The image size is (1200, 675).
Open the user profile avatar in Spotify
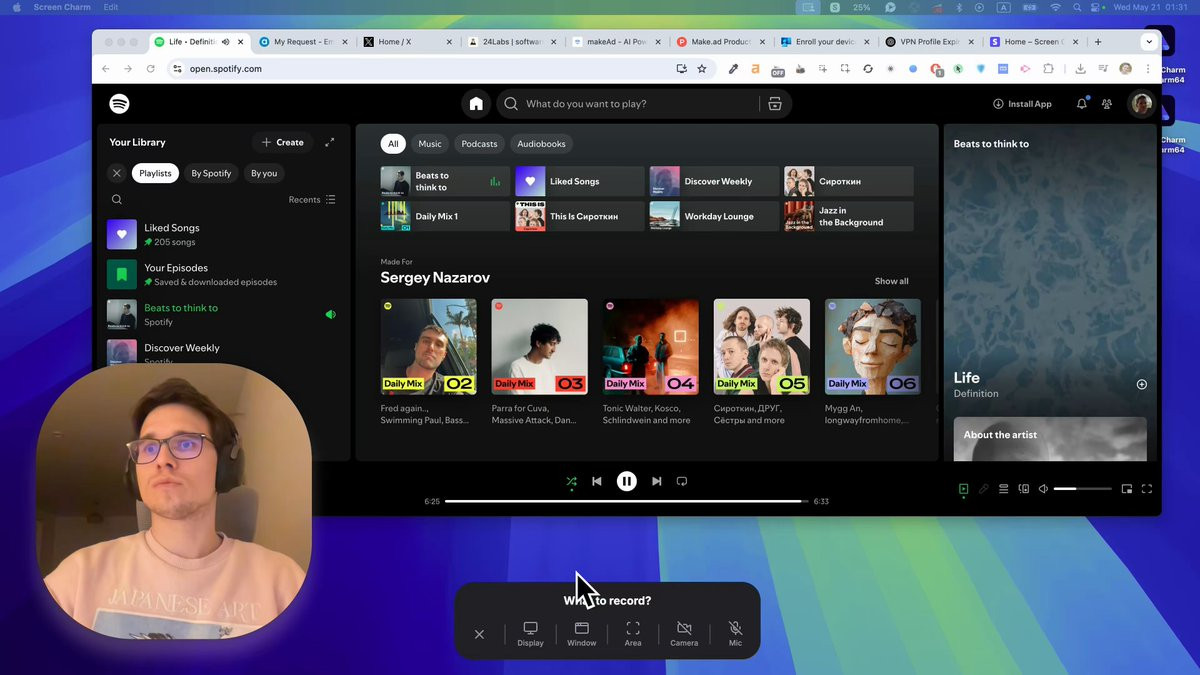click(1141, 104)
